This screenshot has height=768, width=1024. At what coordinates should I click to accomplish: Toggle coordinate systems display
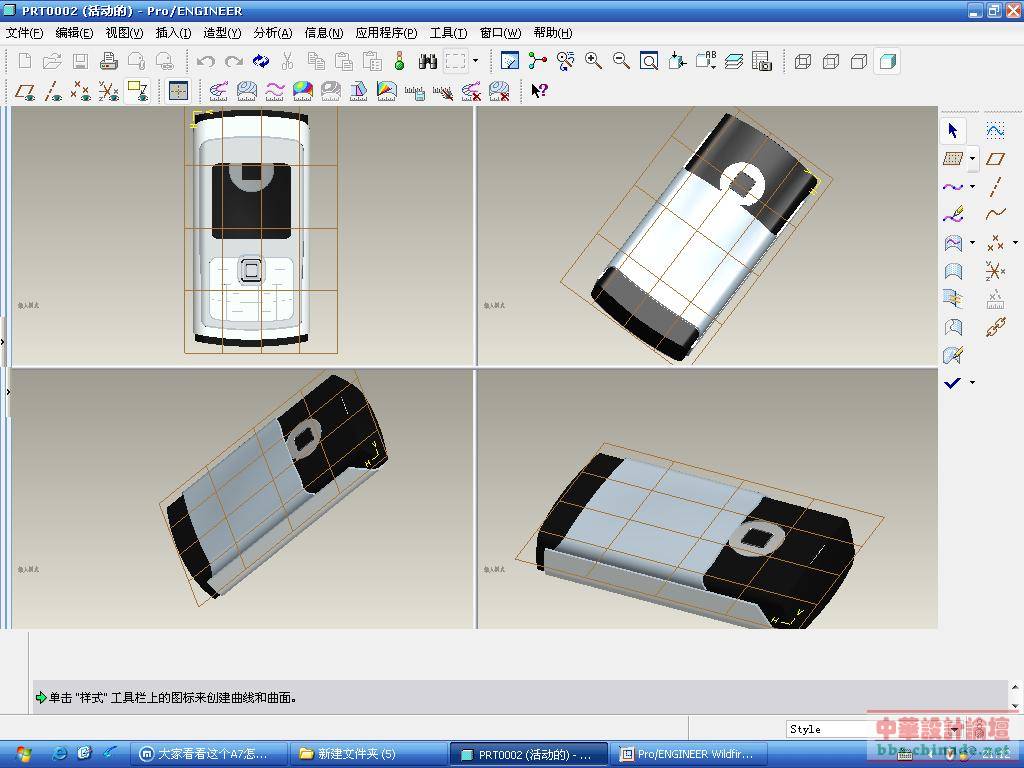(x=109, y=91)
